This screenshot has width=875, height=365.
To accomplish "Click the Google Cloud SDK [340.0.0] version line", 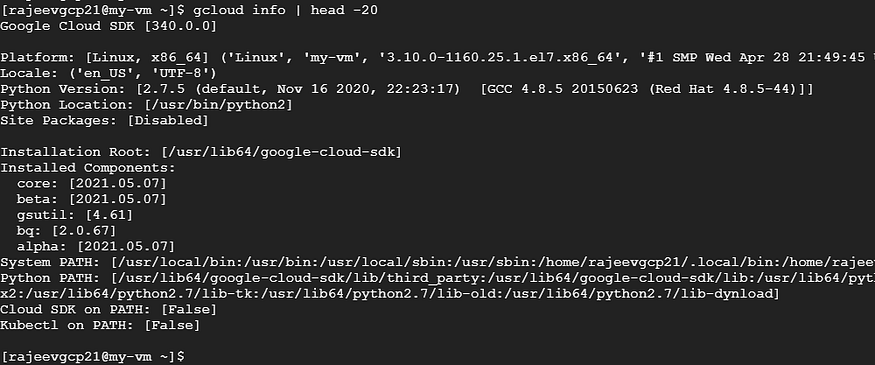I will [x=108, y=26].
